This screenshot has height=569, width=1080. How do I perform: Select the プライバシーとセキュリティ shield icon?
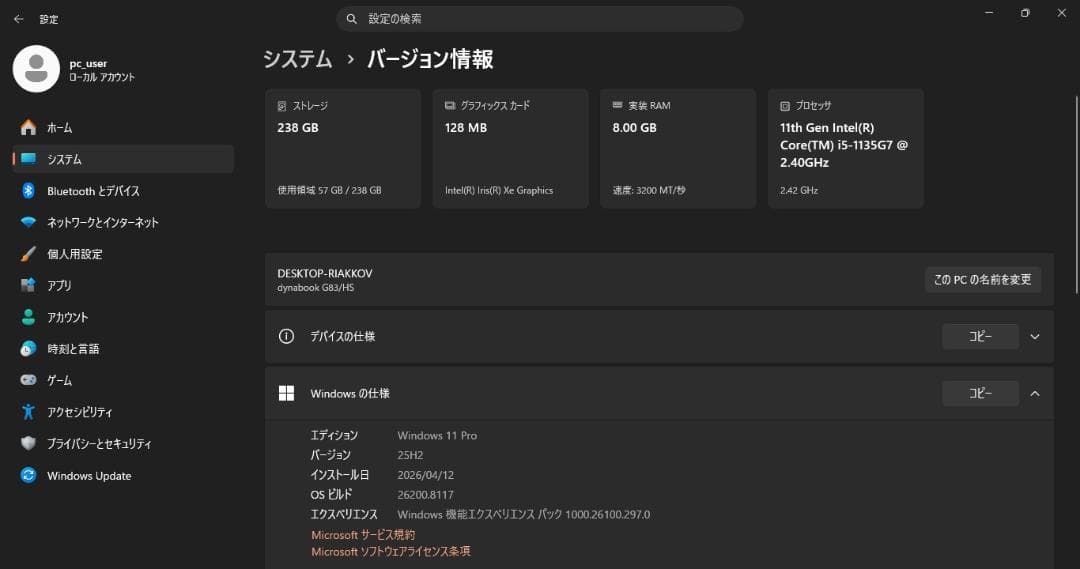(28, 443)
